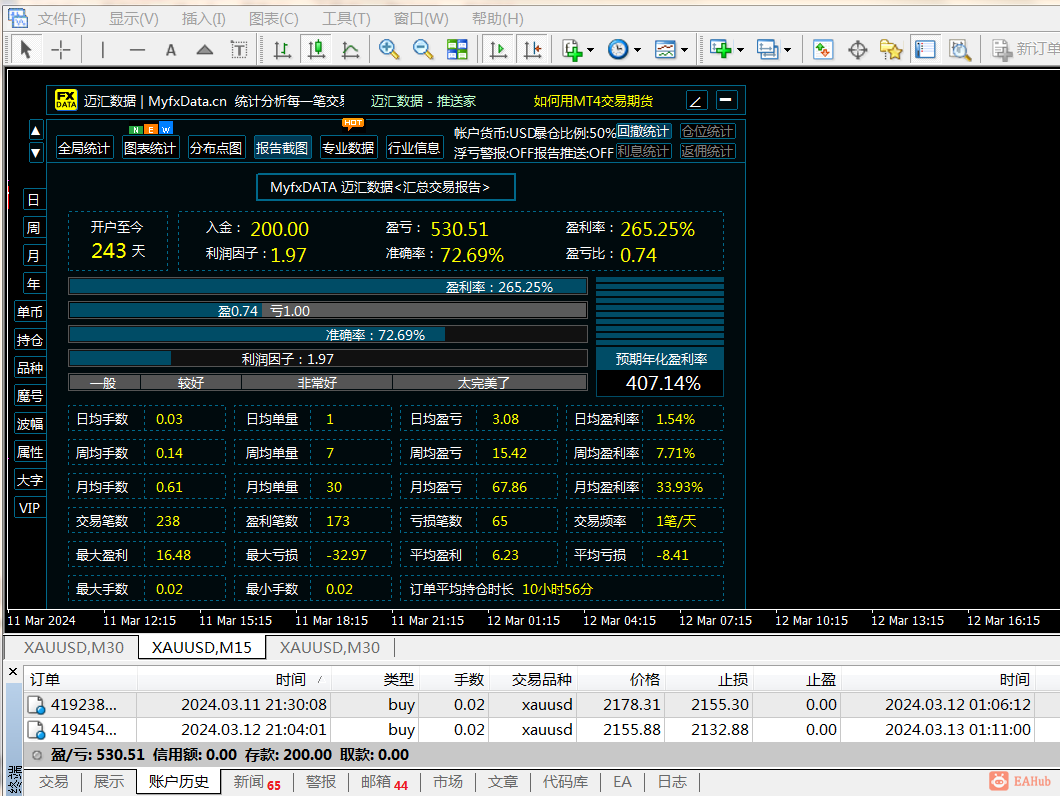Expand the periods dropdown arrow
Image resolution: width=1060 pixels, height=796 pixels.
tap(637, 50)
